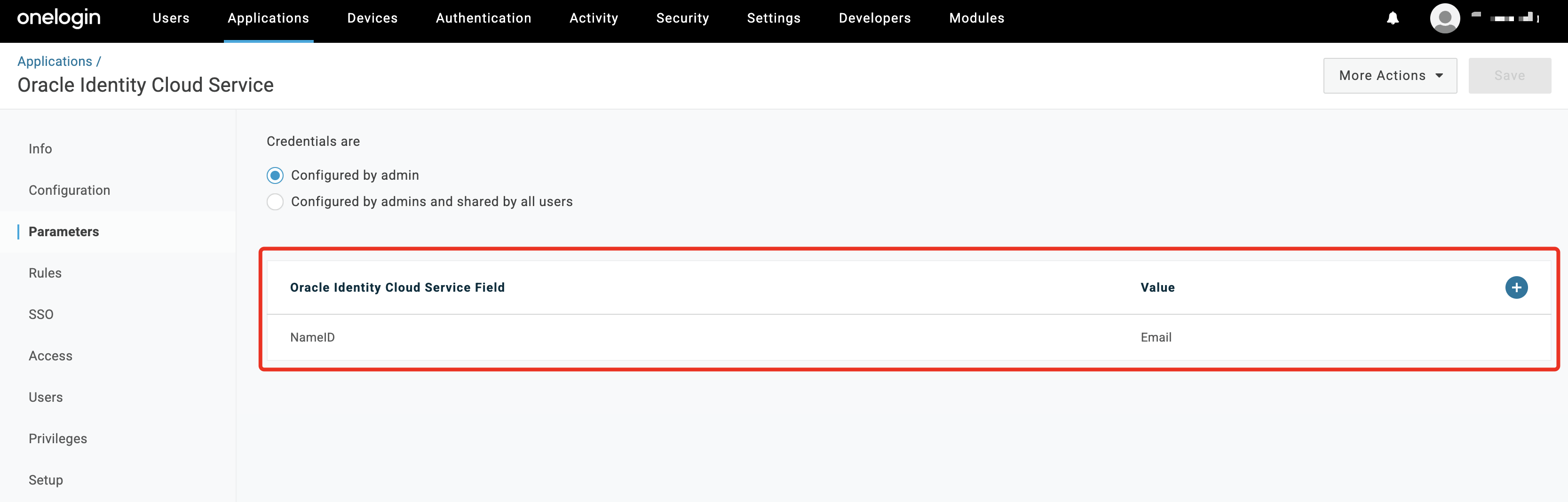Select the Configured by admin option
Viewport: 1568px width, 502px height.
tap(275, 175)
